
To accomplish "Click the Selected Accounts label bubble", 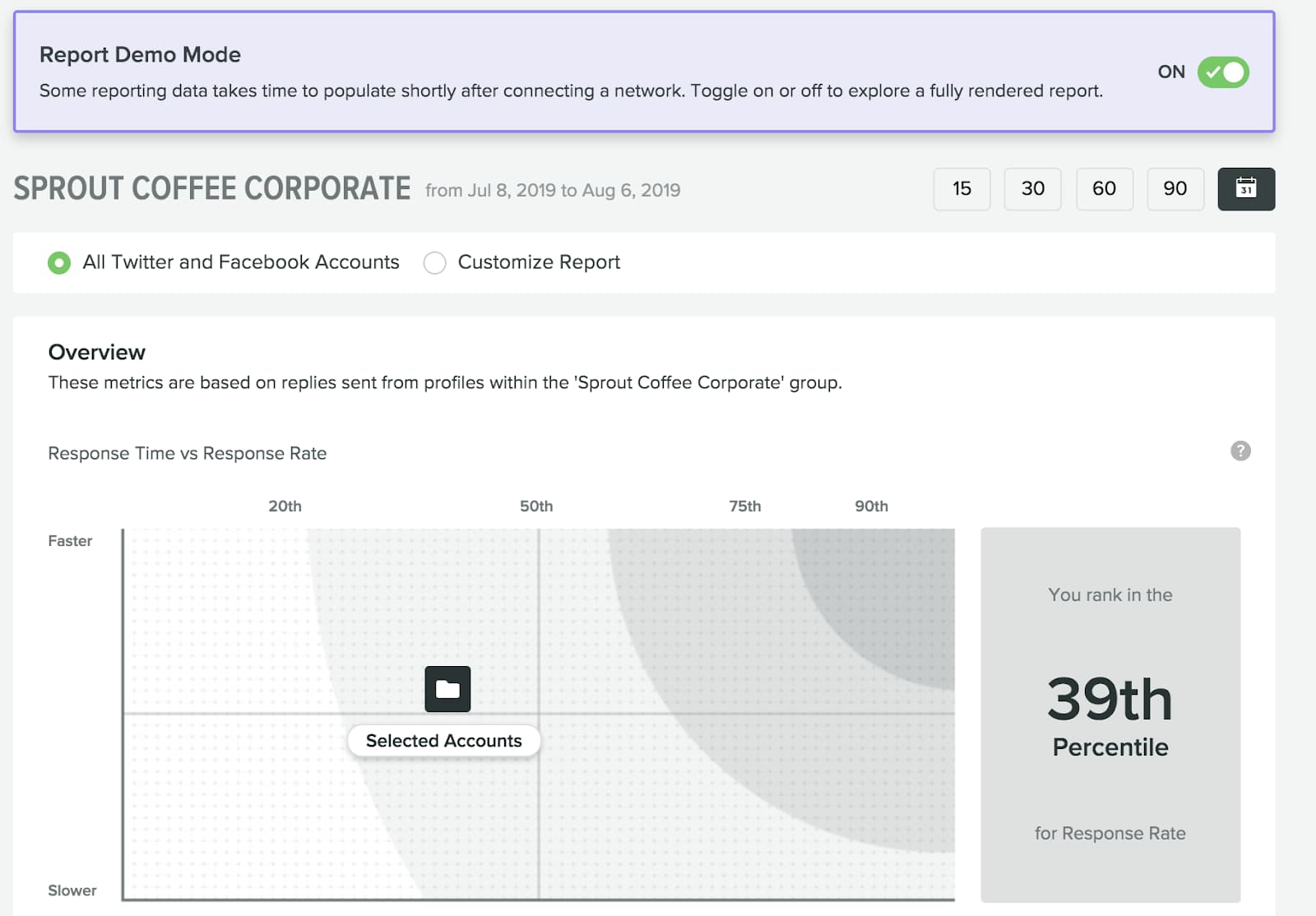I will 443,741.
